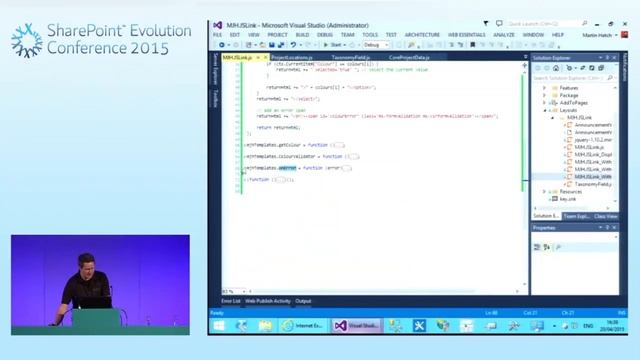Screen dimensions: 640x360
Task: Click the Start debugging button
Action: pos(333,45)
